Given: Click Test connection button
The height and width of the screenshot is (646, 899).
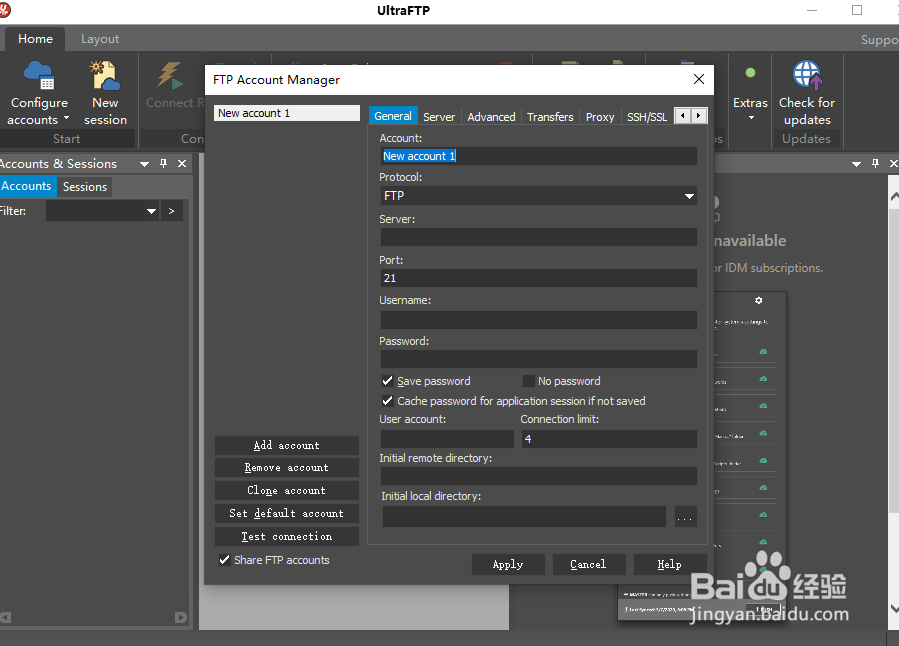Looking at the screenshot, I should click(x=287, y=537).
